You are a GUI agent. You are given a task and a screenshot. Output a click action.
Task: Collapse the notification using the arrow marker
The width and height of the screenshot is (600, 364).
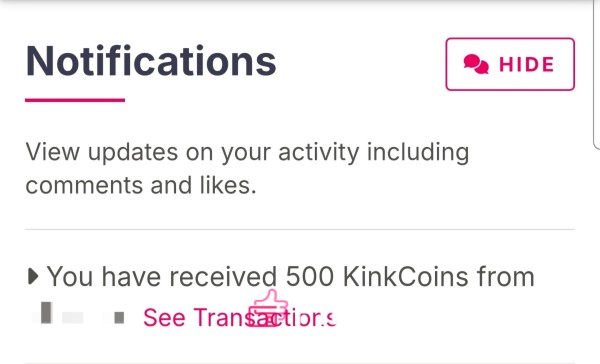(33, 276)
